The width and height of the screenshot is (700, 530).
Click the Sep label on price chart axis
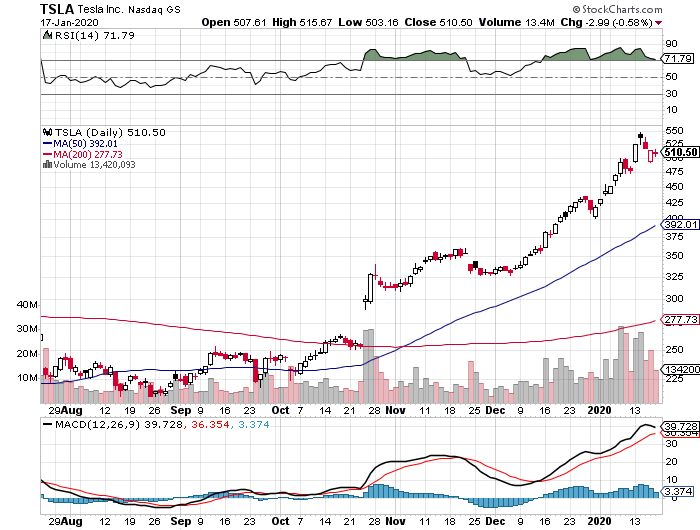(181, 410)
